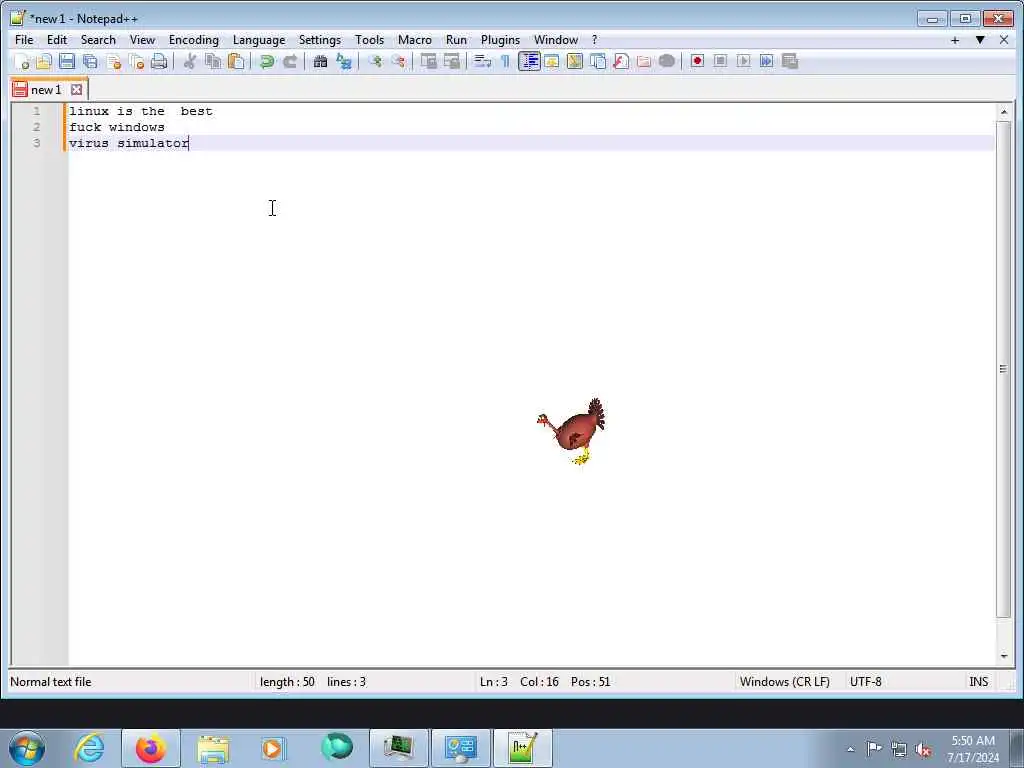The width and height of the screenshot is (1024, 768).
Task: Toggle Show All Characters pilcrow icon
Action: (505, 61)
